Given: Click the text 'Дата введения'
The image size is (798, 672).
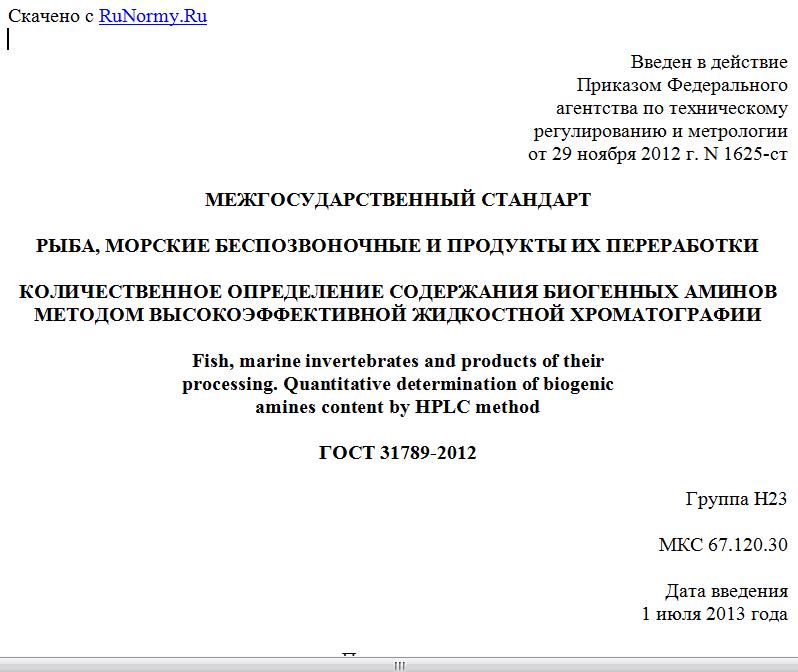Looking at the screenshot, I should click(x=726, y=591).
